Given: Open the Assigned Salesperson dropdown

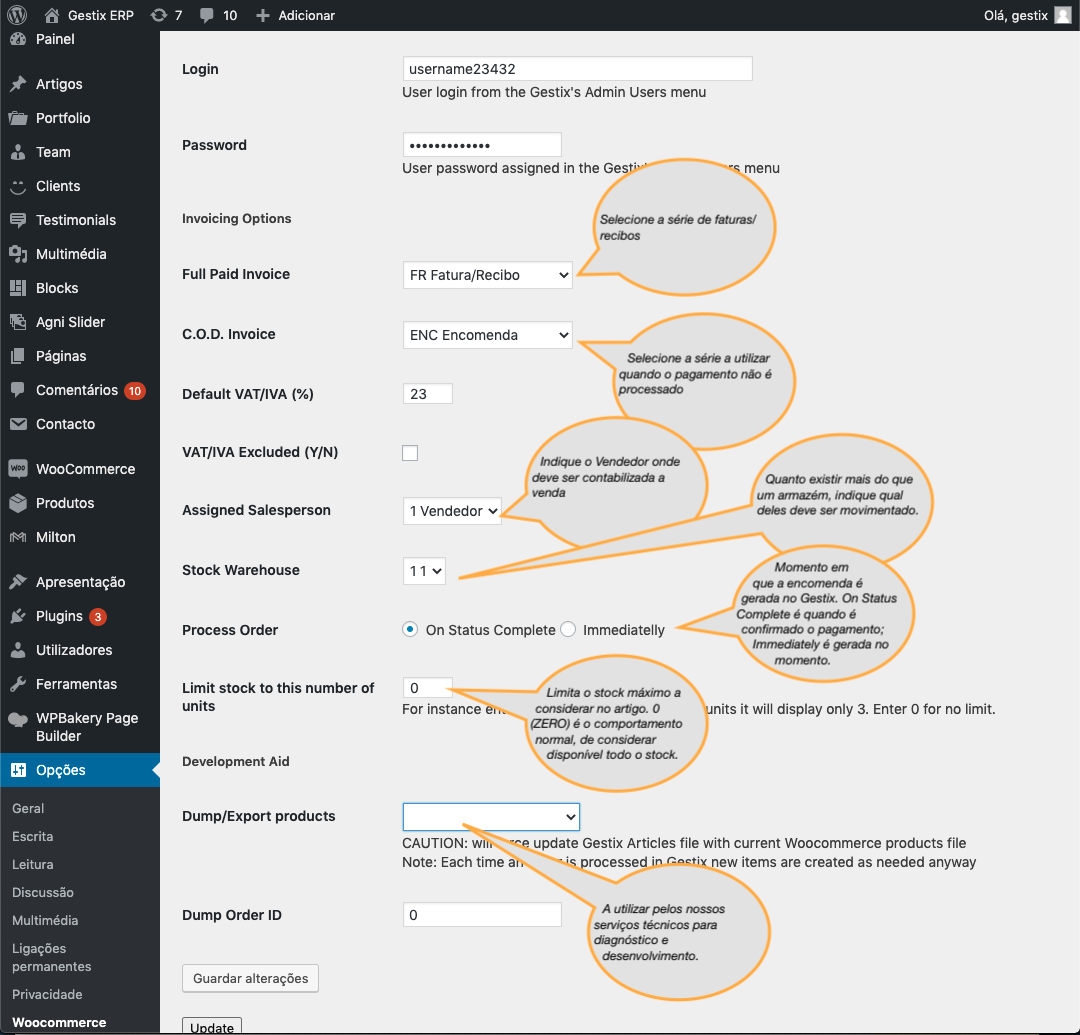Looking at the screenshot, I should coord(452,511).
